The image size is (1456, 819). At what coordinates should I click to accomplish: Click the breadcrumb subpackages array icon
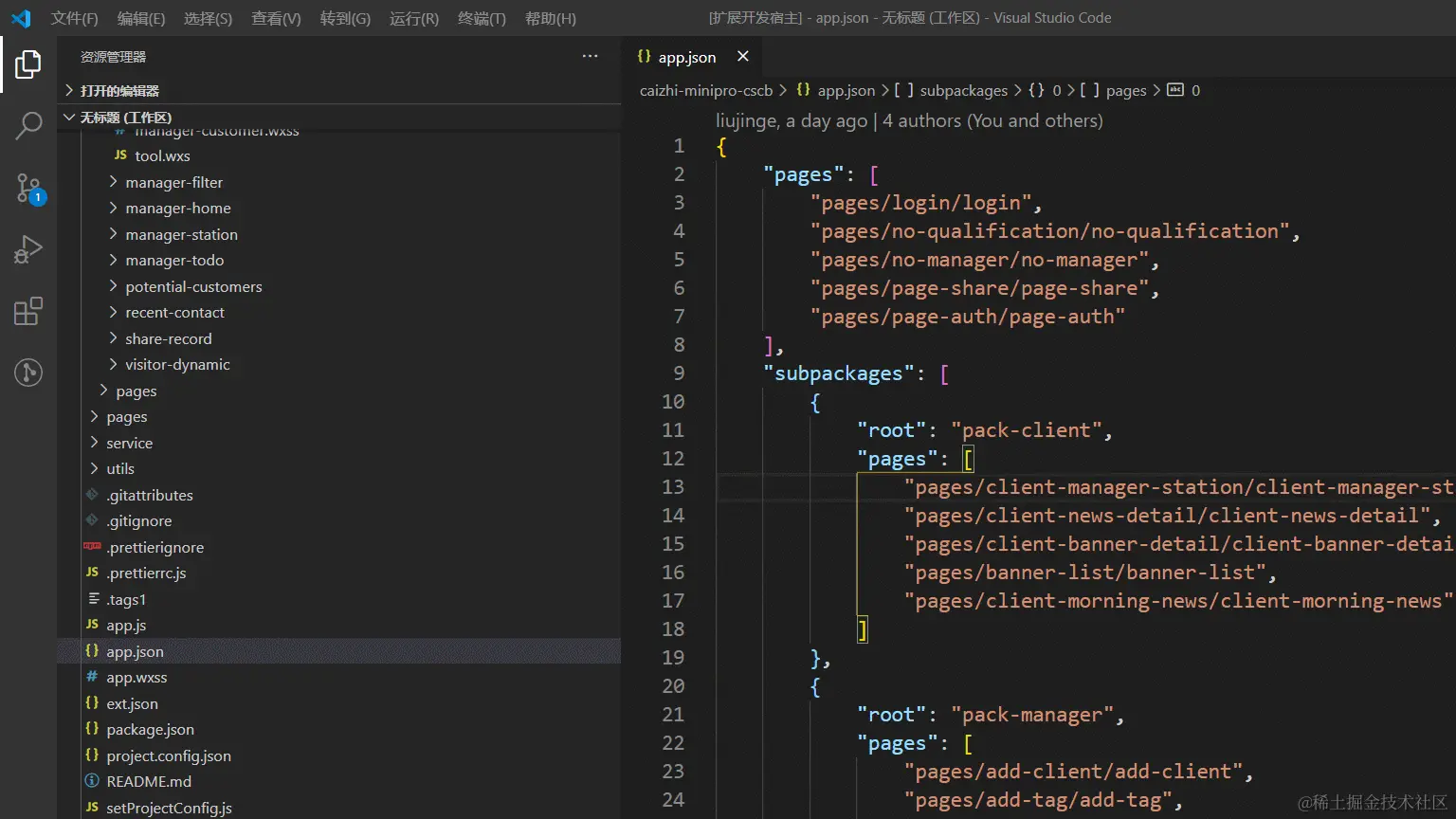click(x=904, y=90)
